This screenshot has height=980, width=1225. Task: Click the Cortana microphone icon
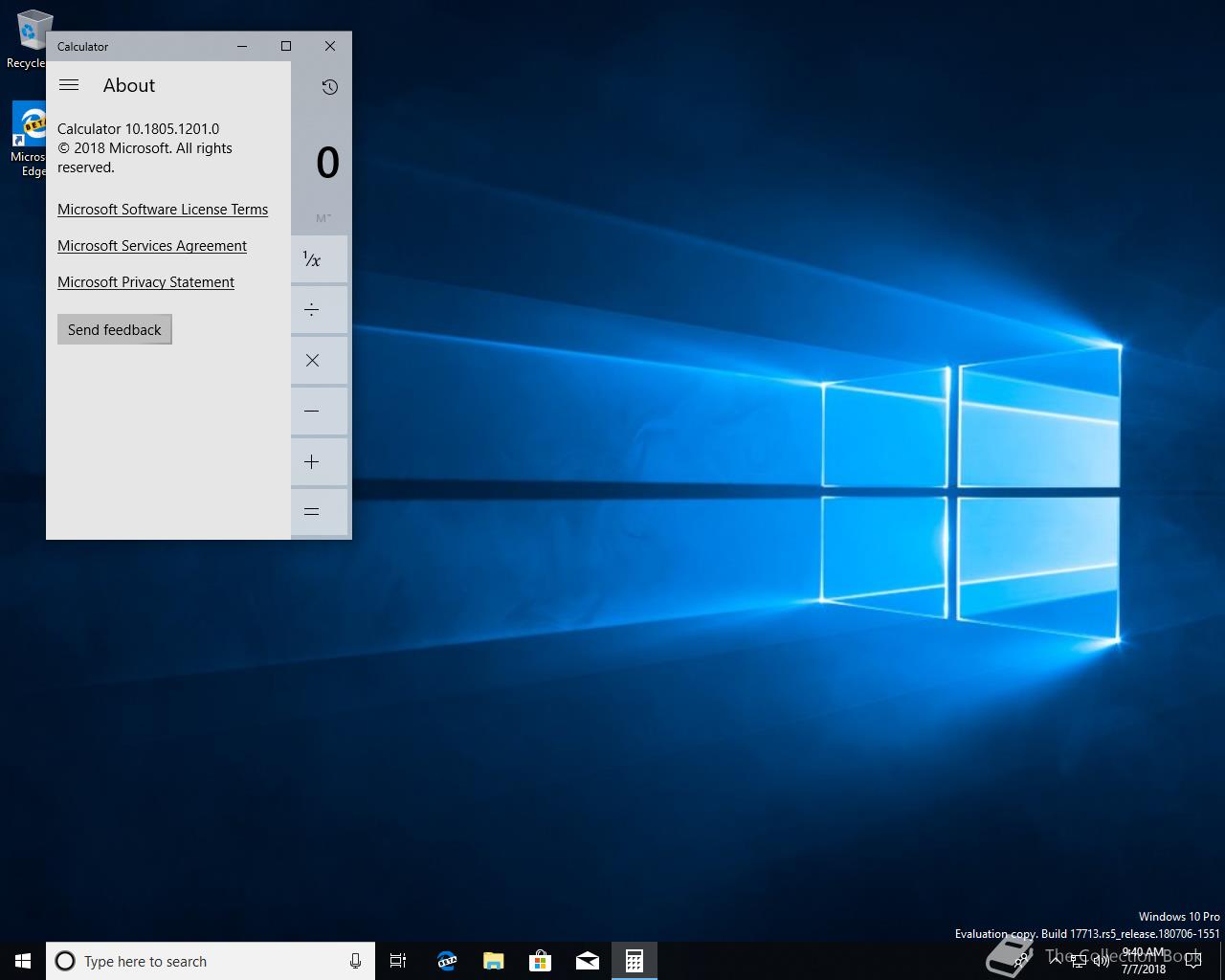(x=355, y=961)
